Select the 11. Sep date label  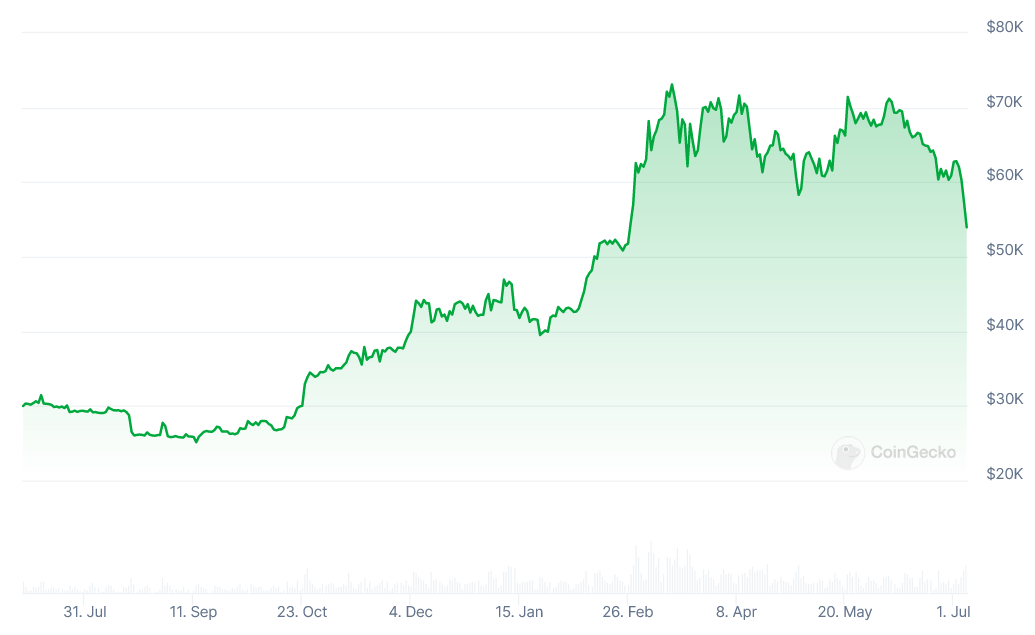pyautogui.click(x=193, y=612)
